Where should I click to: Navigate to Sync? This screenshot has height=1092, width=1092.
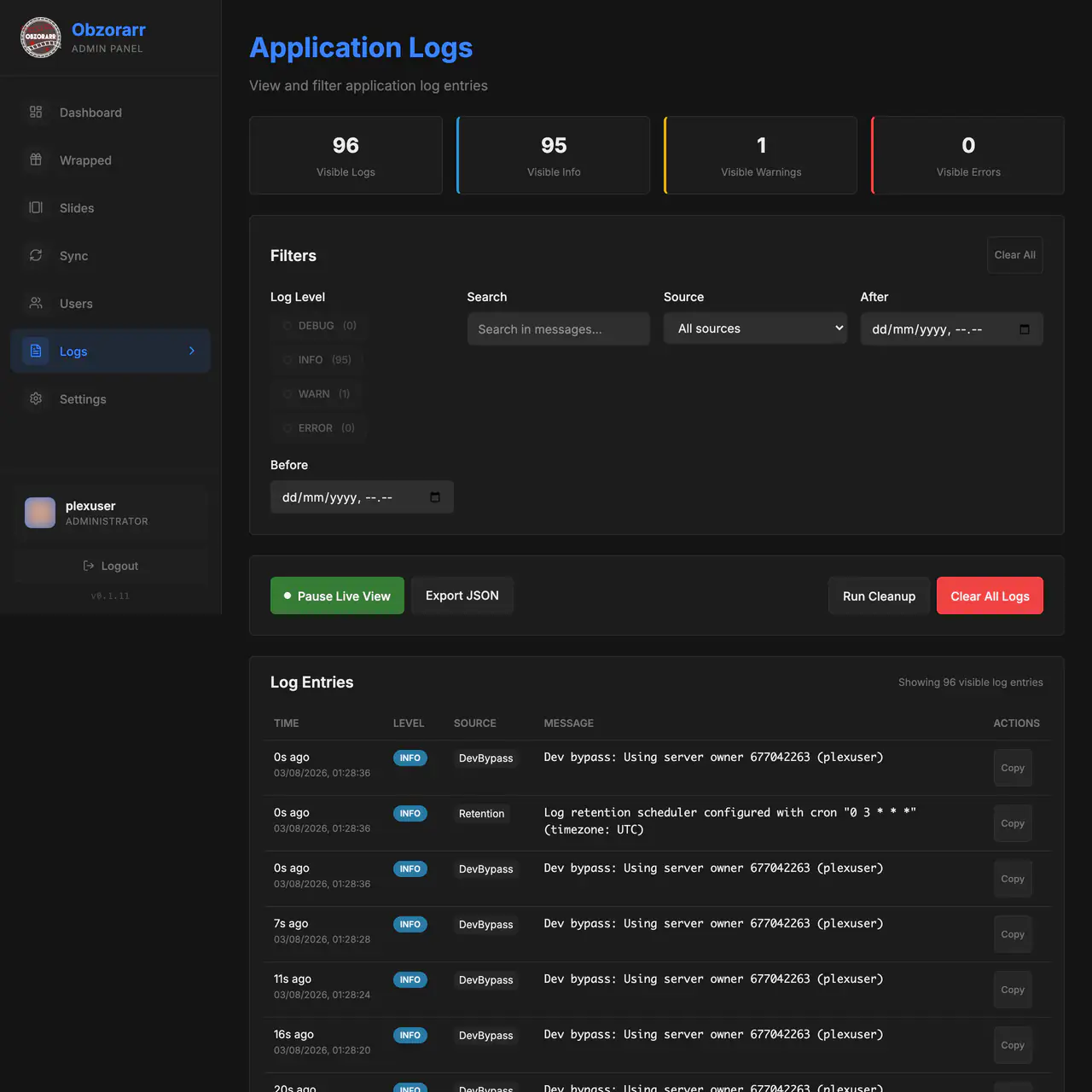coord(110,256)
